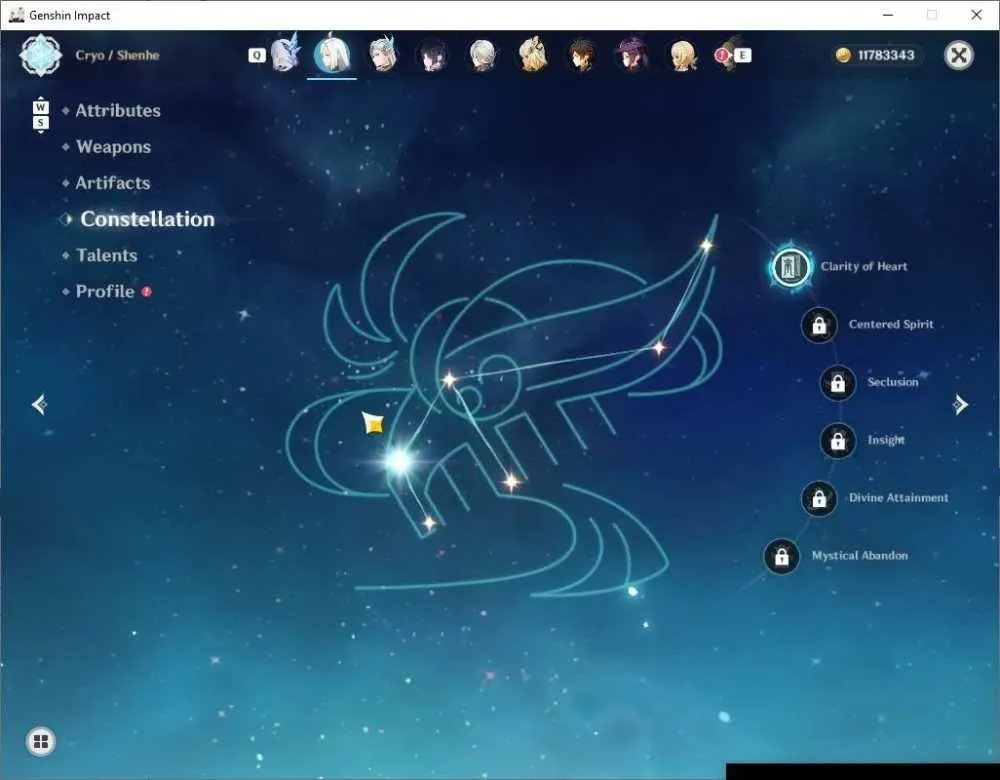
Task: Click the Cryo element emblem beside Shenhe's name
Action: [41, 55]
